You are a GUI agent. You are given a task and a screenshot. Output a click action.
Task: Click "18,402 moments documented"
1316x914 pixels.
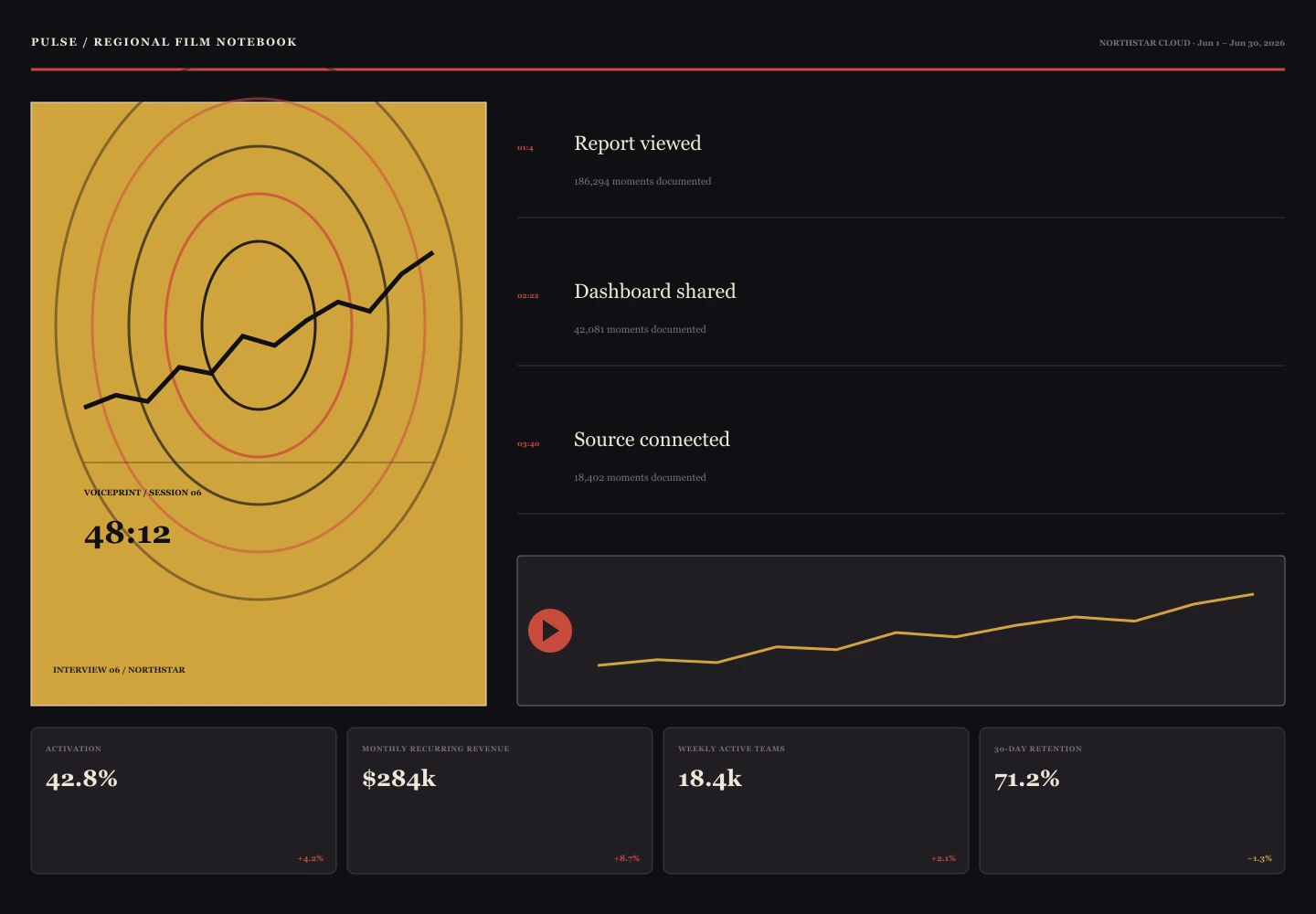tap(640, 477)
